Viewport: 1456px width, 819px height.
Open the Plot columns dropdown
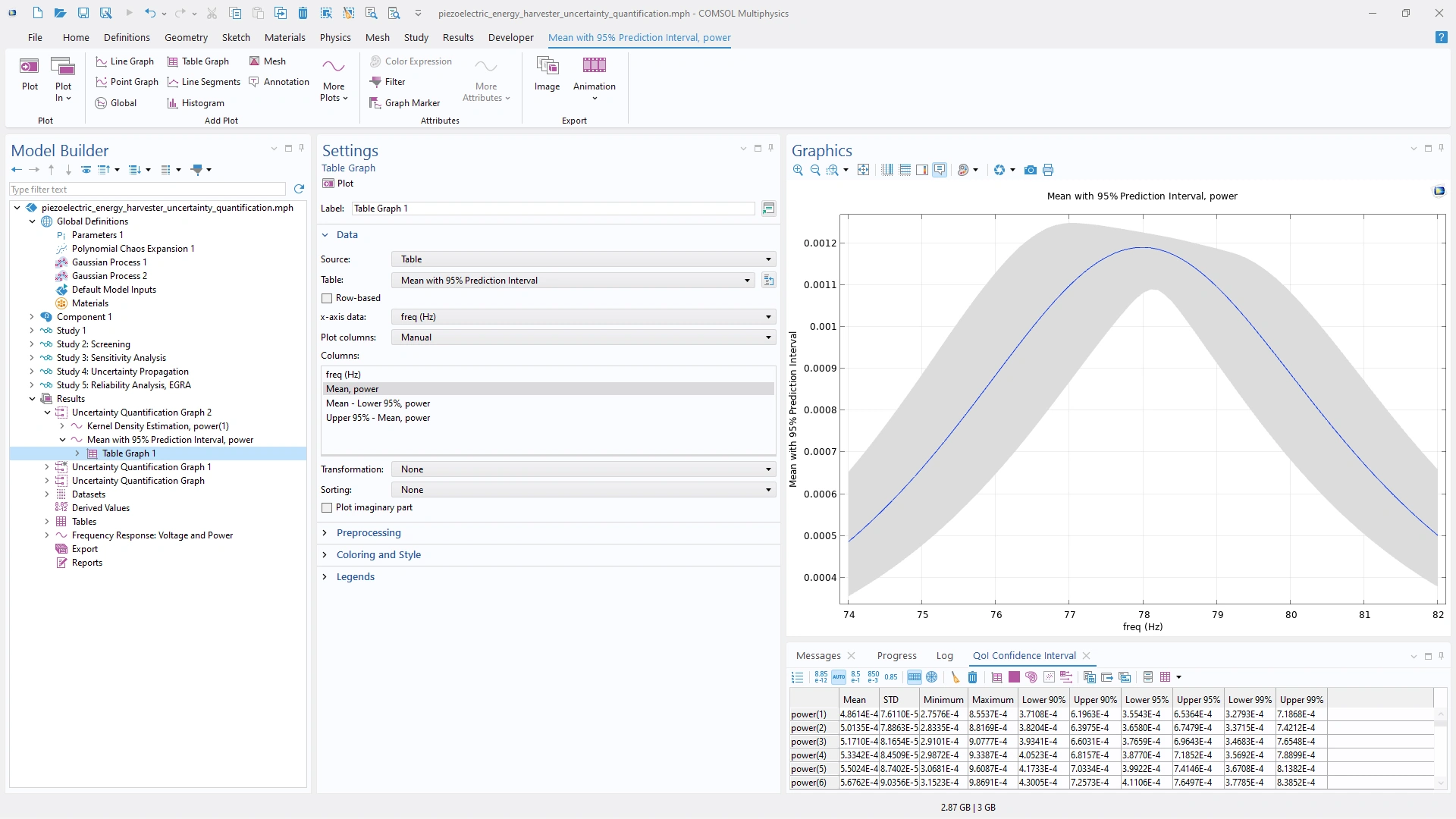(x=582, y=337)
